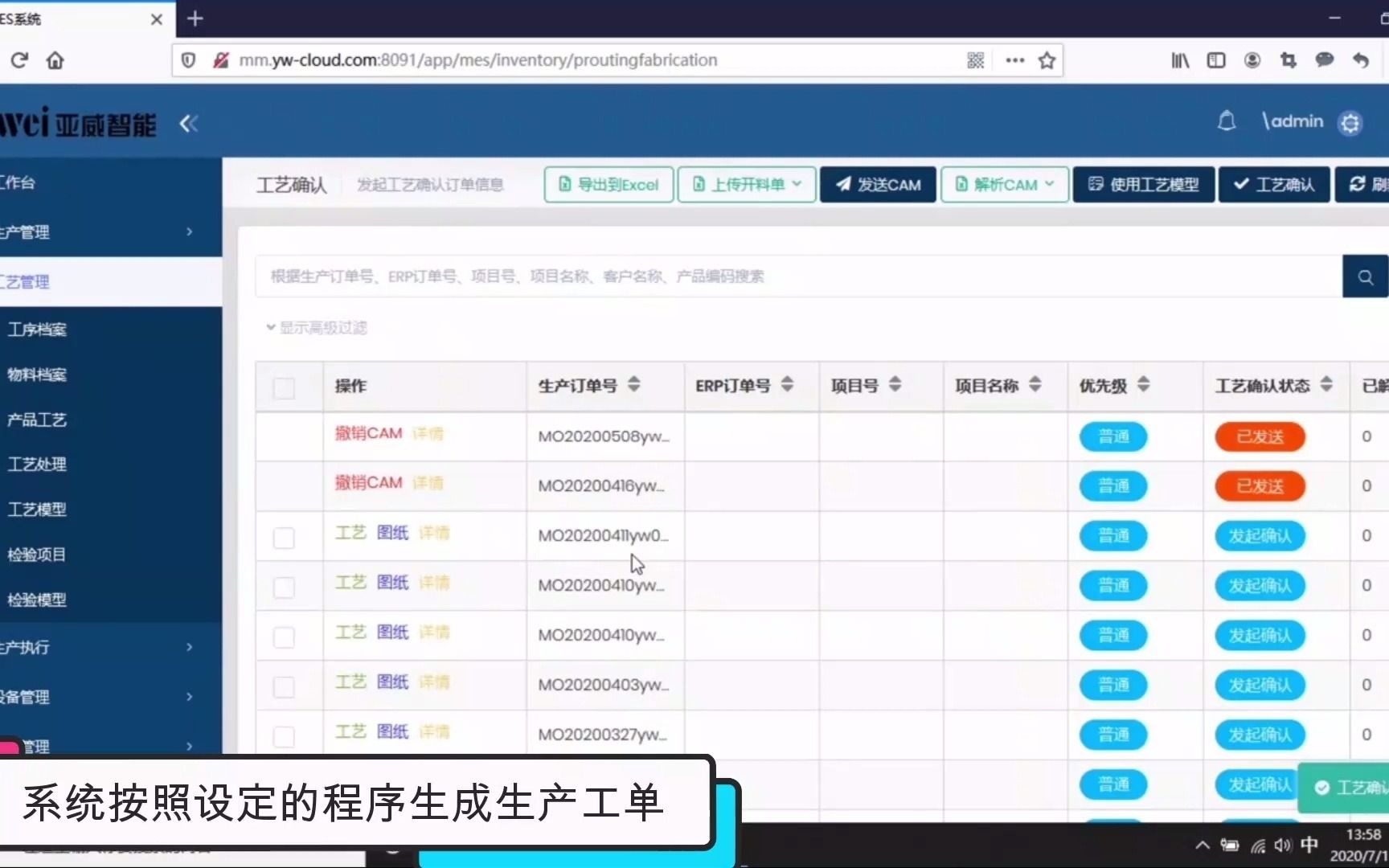1389x868 pixels.
Task: Reload the page with the refresh icon
Action: click(x=19, y=60)
